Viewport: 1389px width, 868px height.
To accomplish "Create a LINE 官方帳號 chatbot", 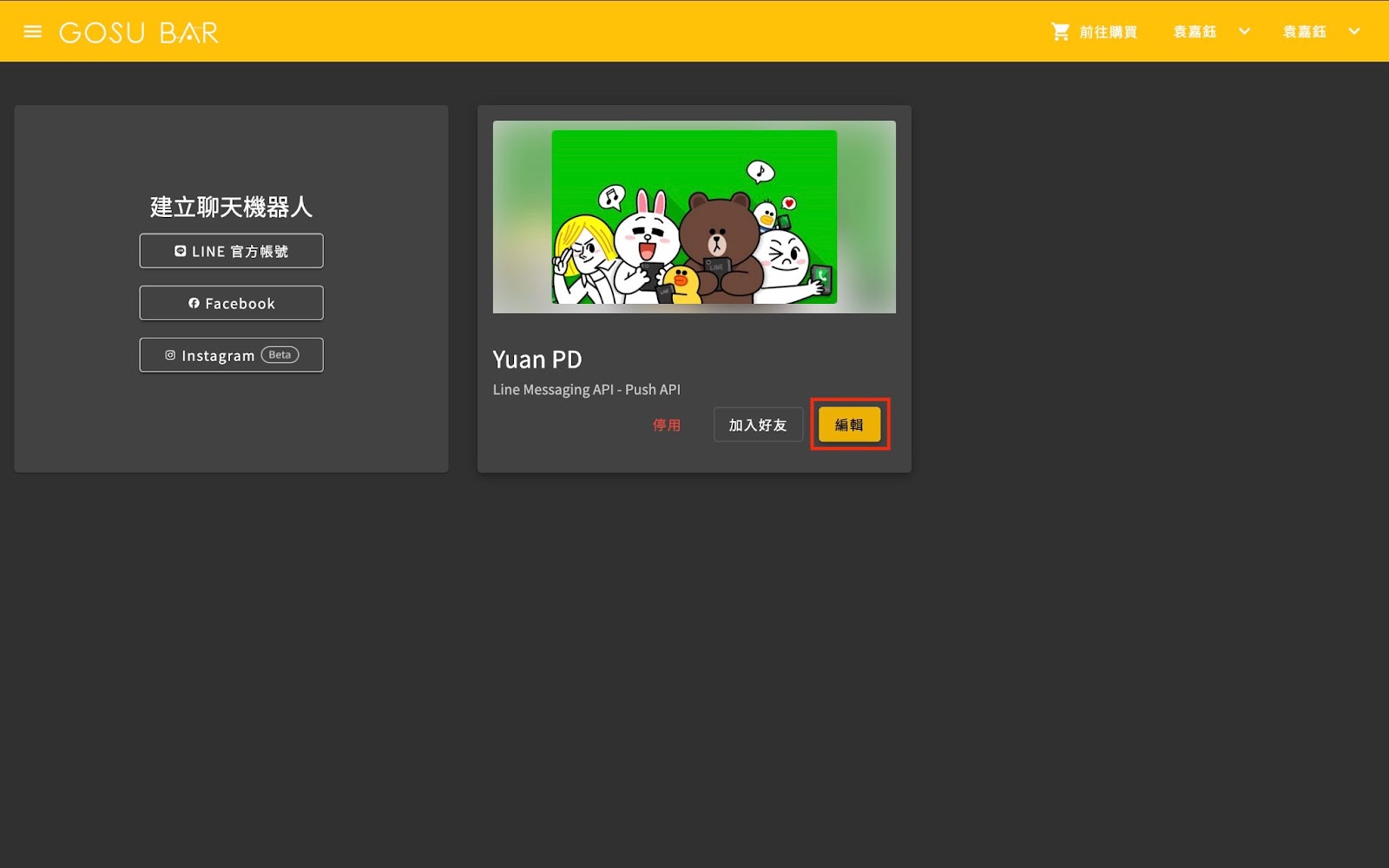I will [231, 251].
